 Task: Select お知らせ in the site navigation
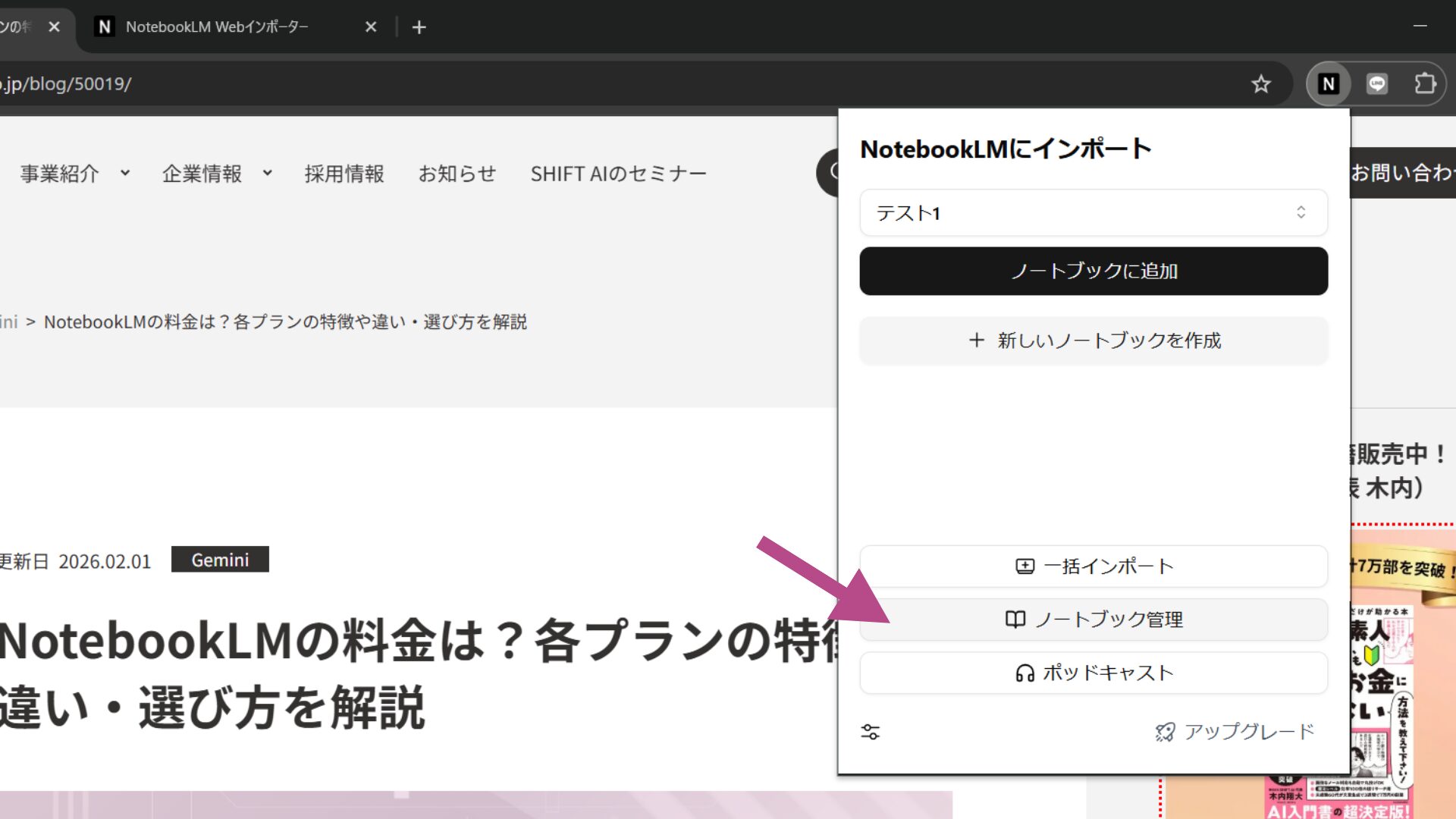(x=457, y=173)
